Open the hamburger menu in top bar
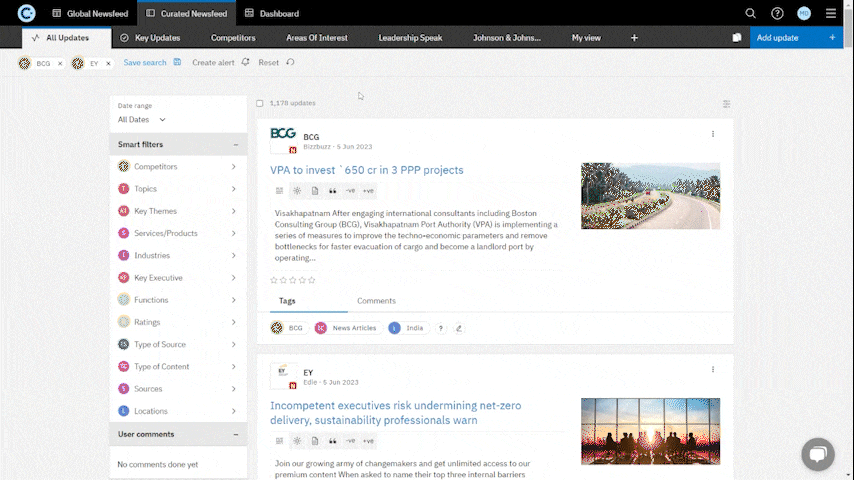The width and height of the screenshot is (854, 480). [831, 13]
